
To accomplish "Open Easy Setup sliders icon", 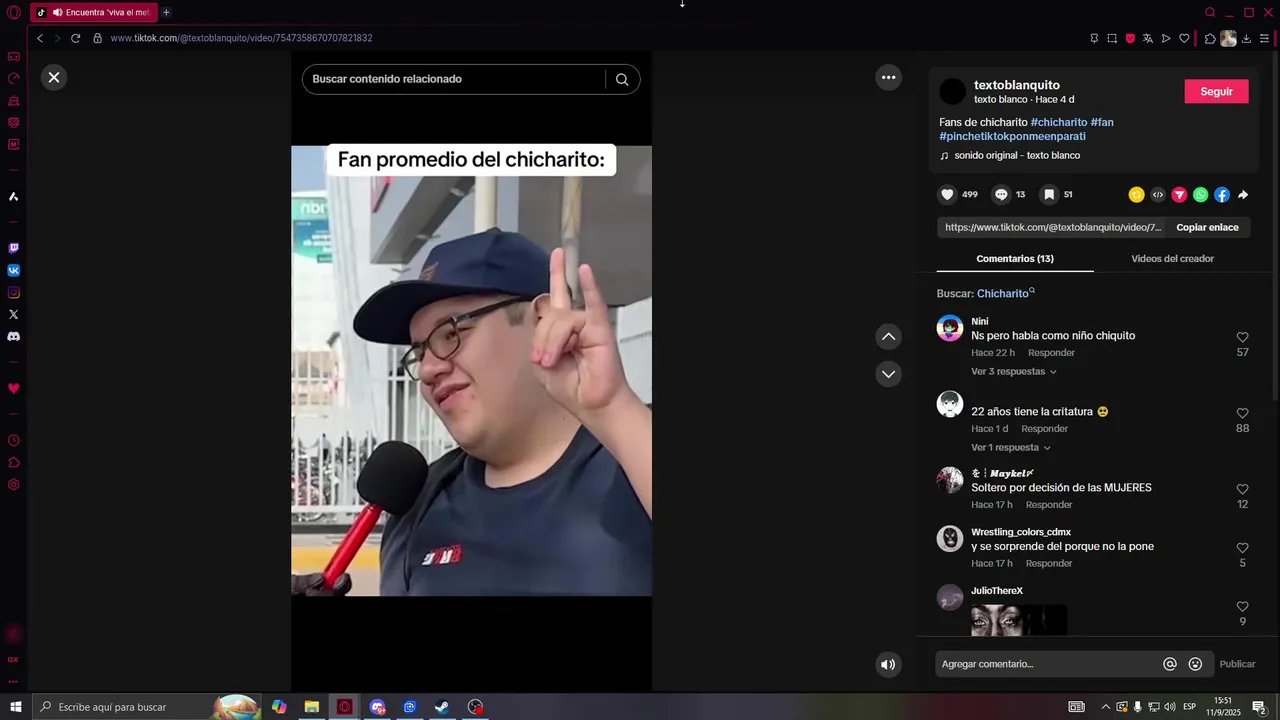I will pyautogui.click(x=1265, y=38).
